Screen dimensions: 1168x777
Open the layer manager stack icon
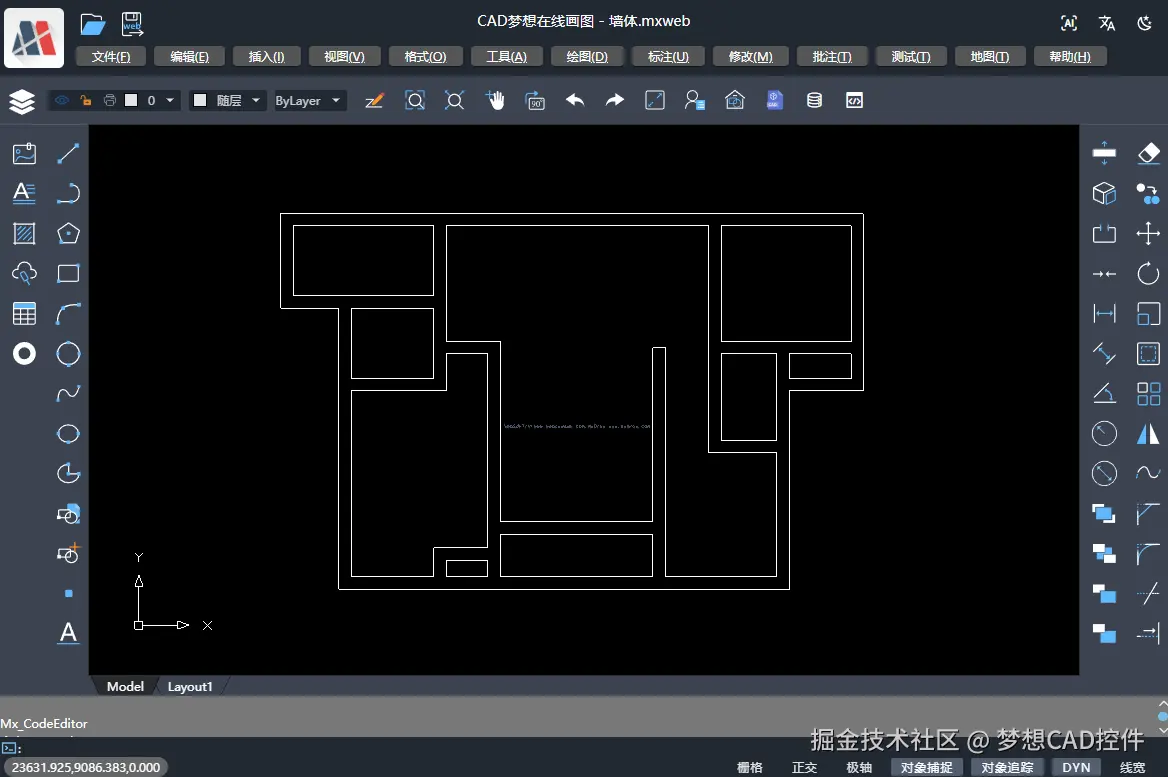22,101
